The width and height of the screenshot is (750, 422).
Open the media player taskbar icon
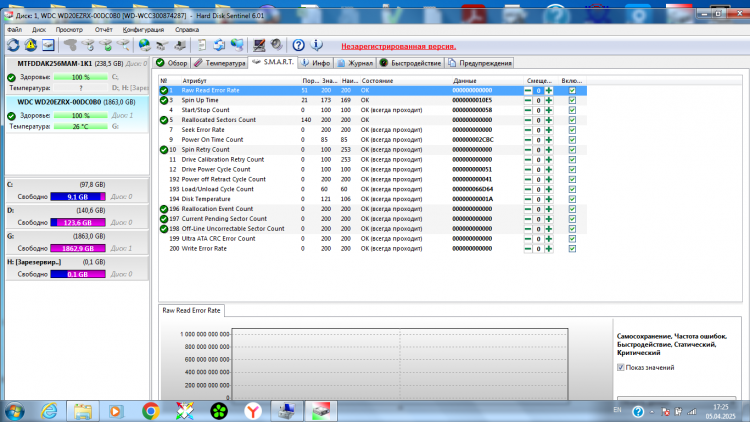tap(115, 411)
